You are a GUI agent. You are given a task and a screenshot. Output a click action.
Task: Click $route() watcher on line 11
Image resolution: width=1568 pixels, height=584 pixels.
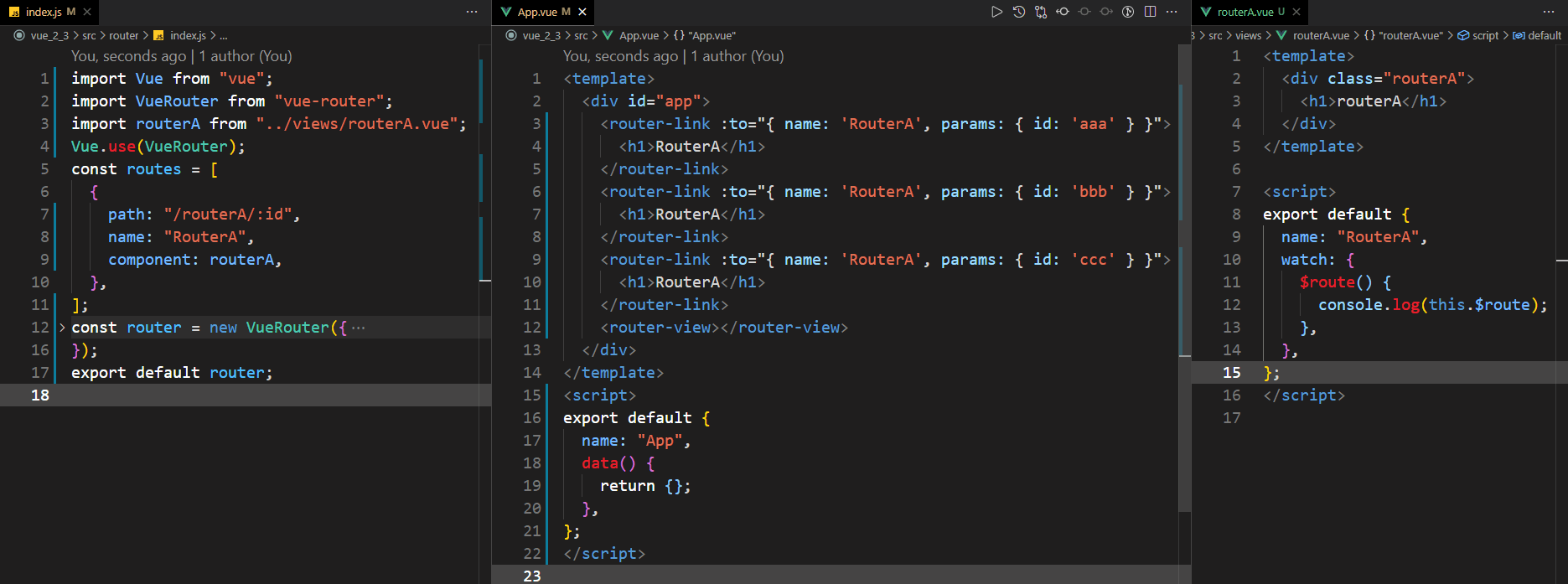(1345, 282)
